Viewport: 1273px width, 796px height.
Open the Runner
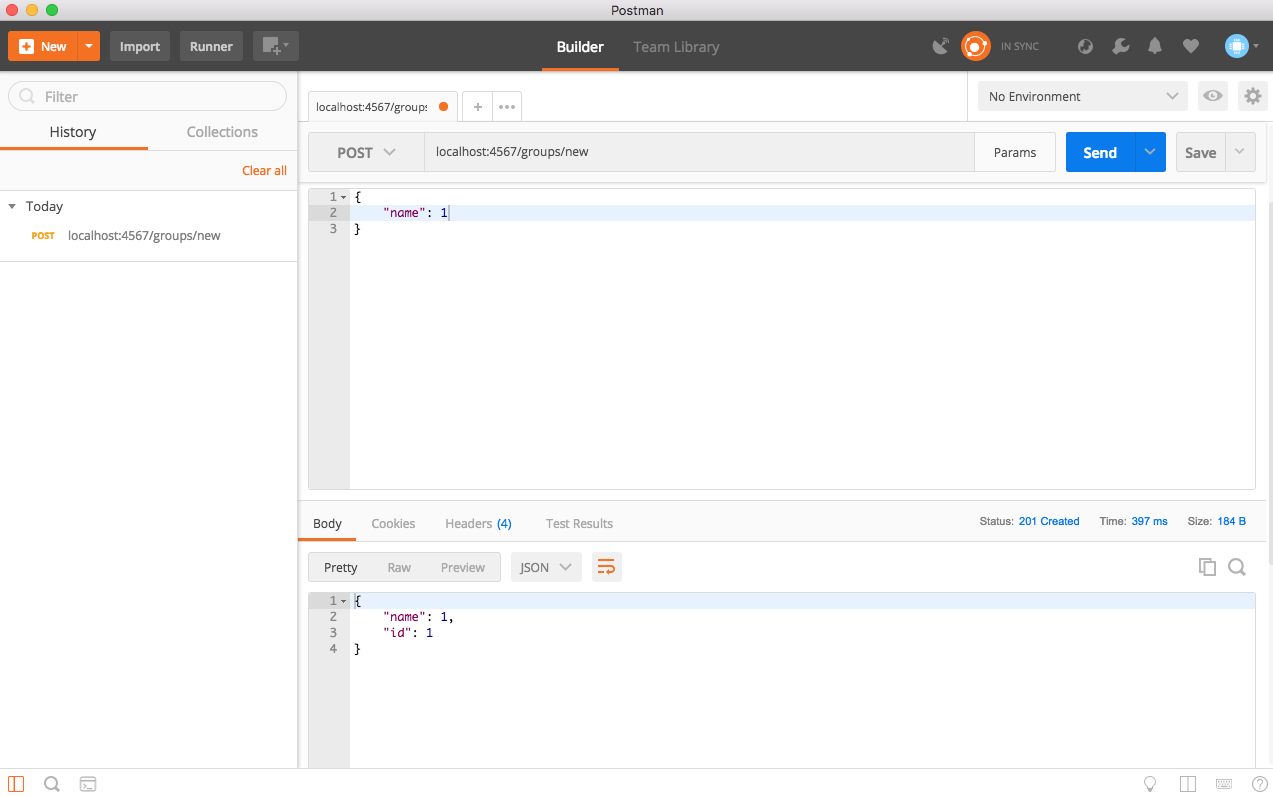tap(211, 46)
